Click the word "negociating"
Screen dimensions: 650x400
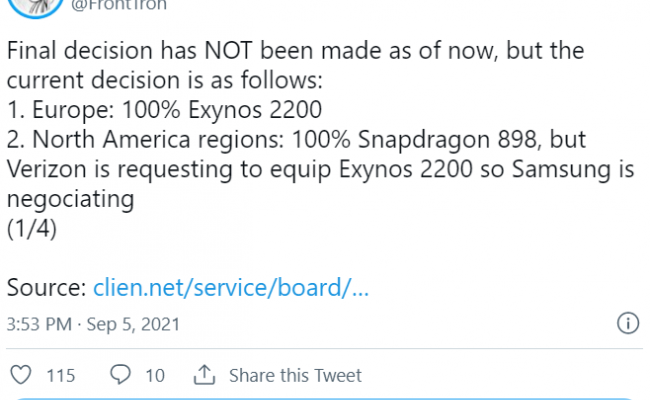click(x=71, y=199)
